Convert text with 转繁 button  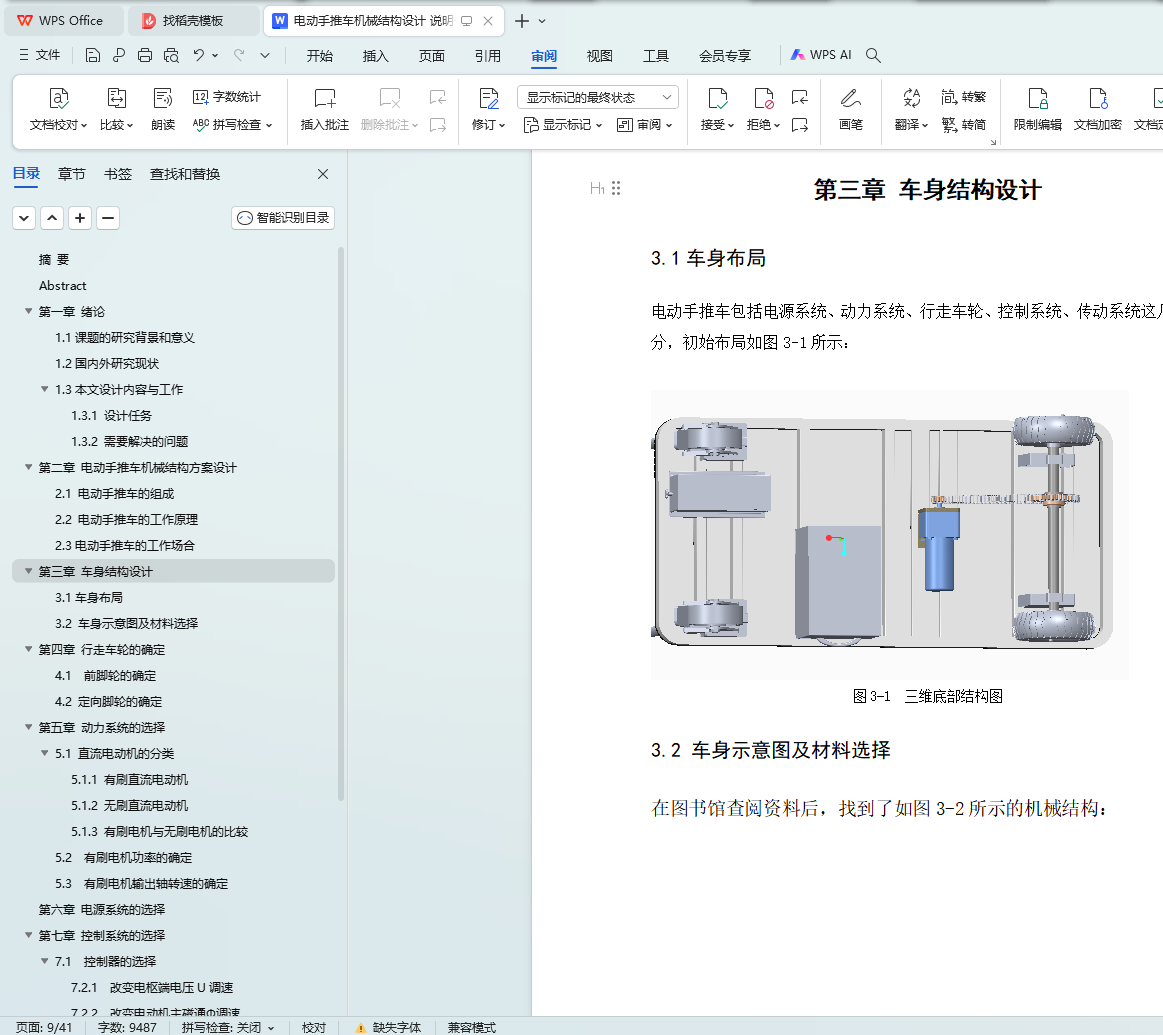[x=963, y=96]
